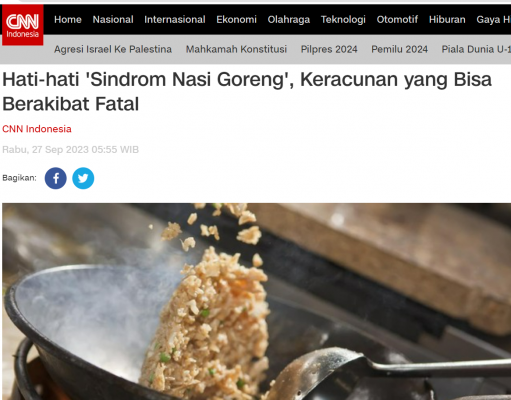Share article via Facebook icon

pyautogui.click(x=56, y=178)
